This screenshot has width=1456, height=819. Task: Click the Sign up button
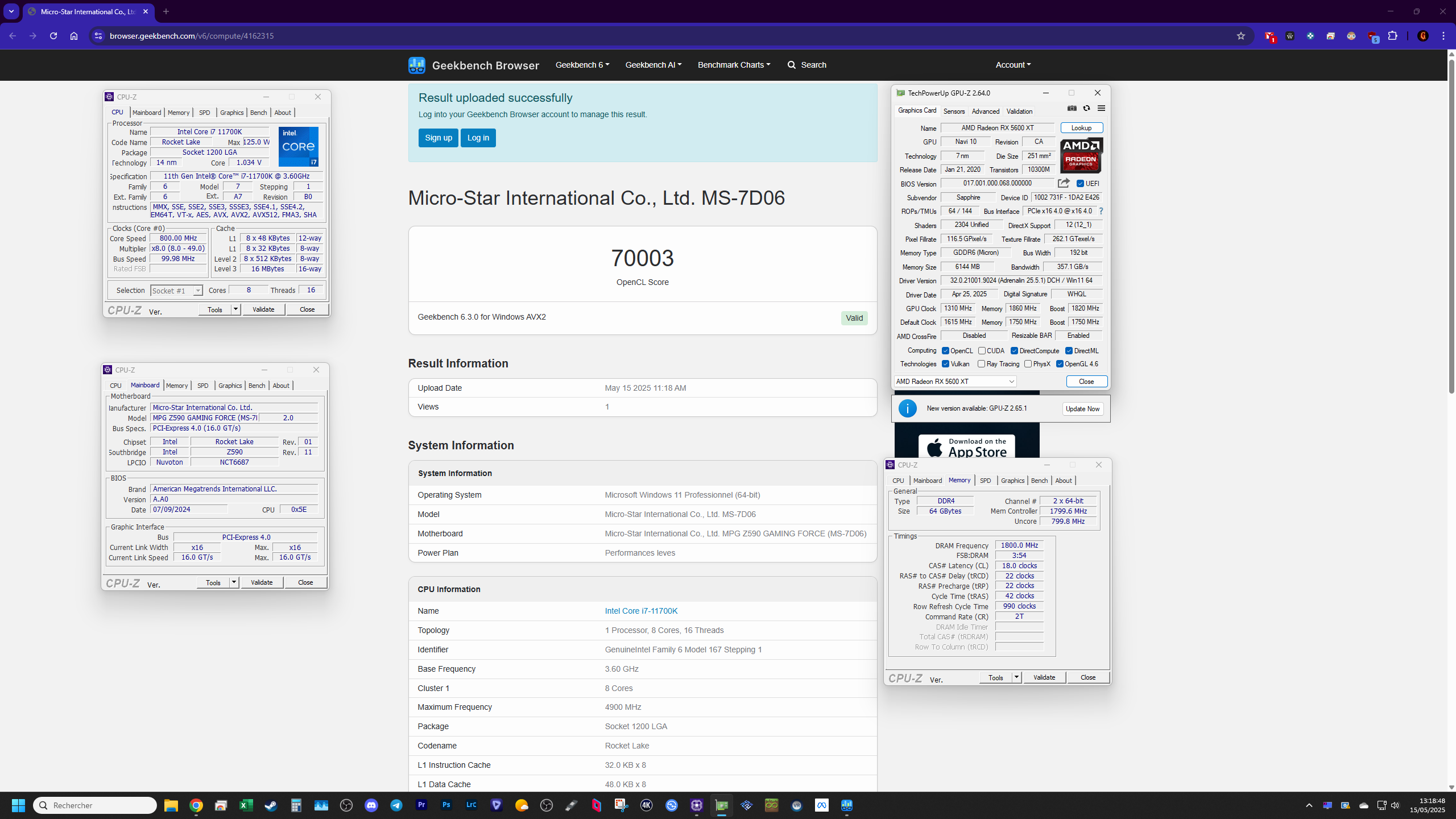[439, 138]
